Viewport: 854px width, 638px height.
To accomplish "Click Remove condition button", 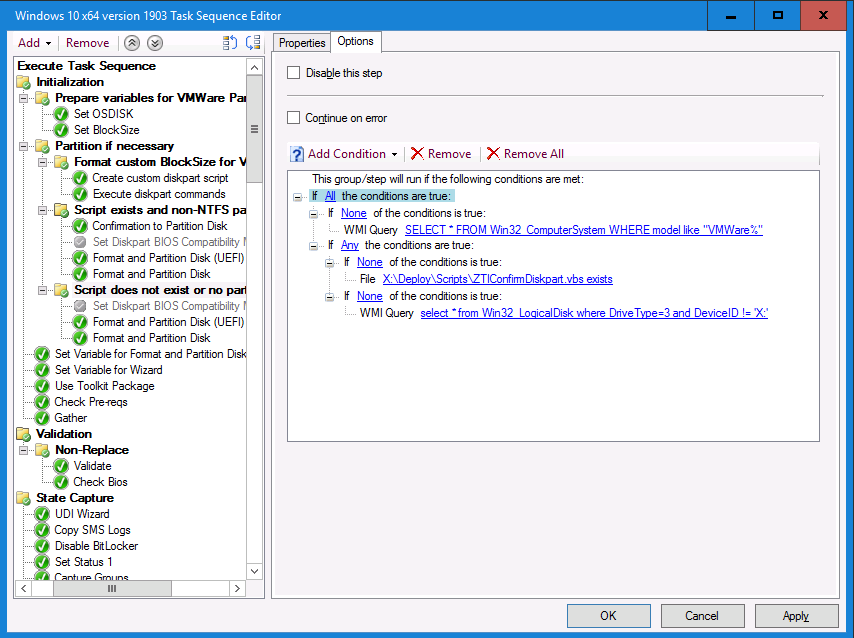I will coord(441,154).
